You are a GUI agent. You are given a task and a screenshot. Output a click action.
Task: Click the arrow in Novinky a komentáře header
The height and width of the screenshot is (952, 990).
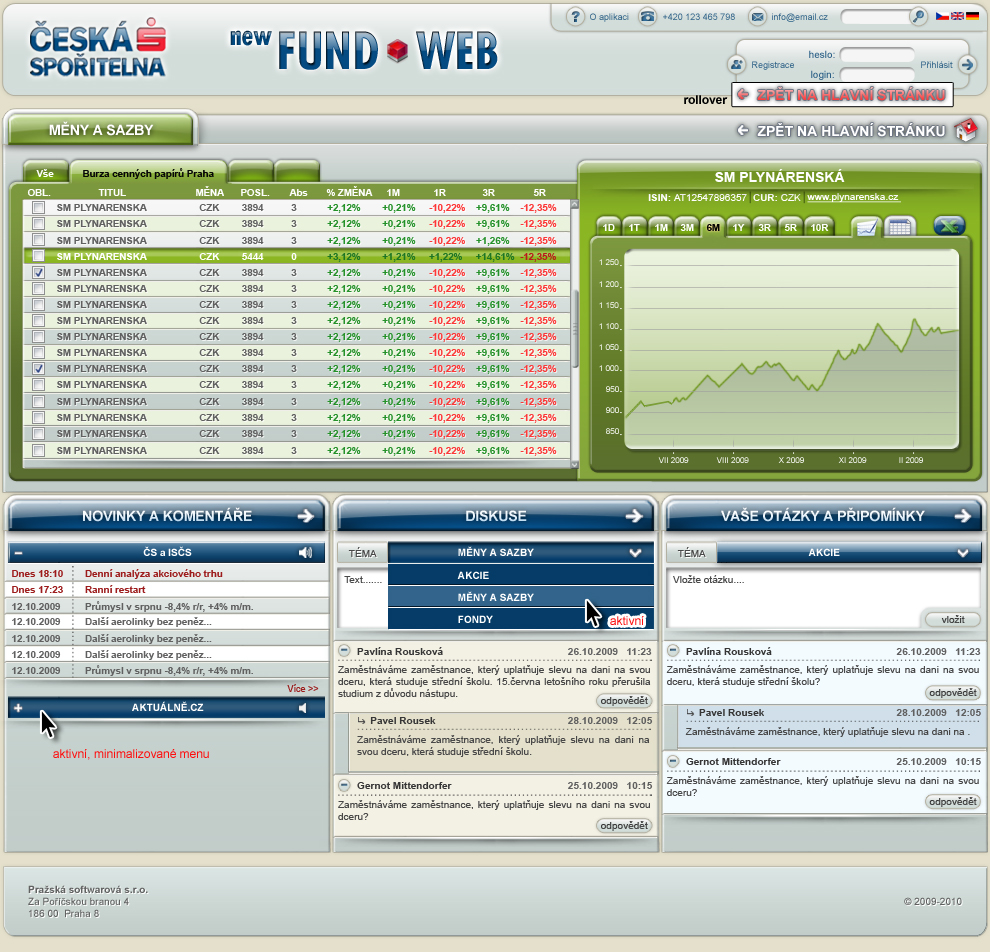[306, 516]
